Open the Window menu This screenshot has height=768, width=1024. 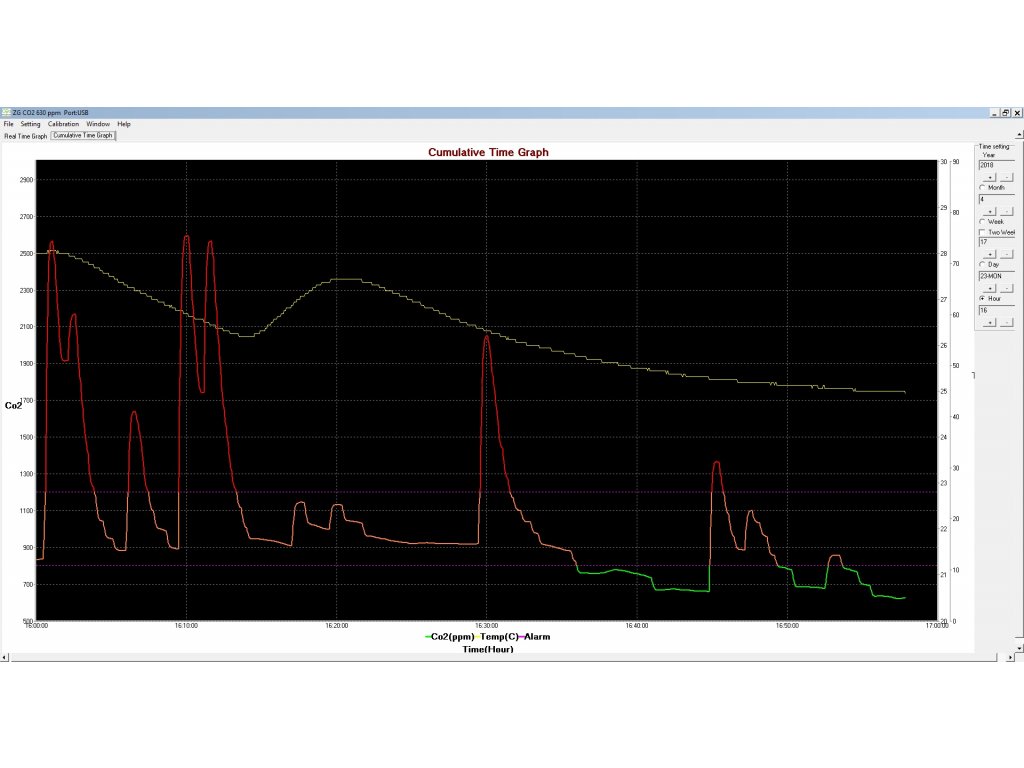(98, 124)
